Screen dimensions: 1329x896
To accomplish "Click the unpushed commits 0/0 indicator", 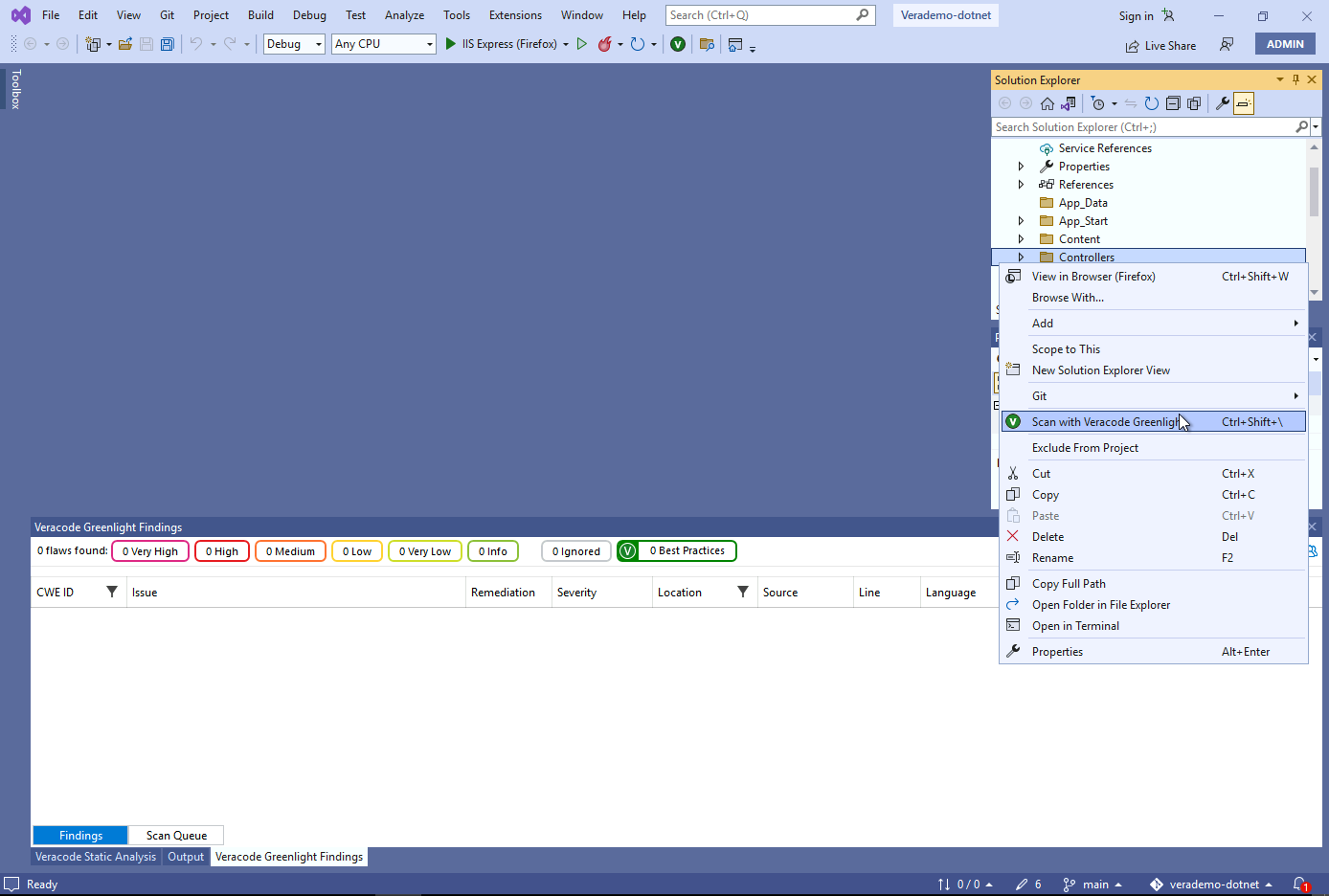I will tap(965, 885).
